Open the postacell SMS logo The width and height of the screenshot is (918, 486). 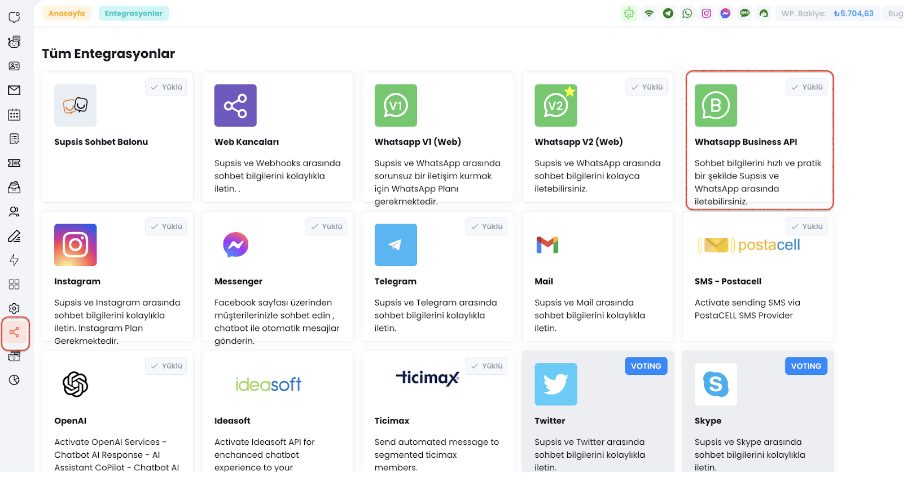748,245
